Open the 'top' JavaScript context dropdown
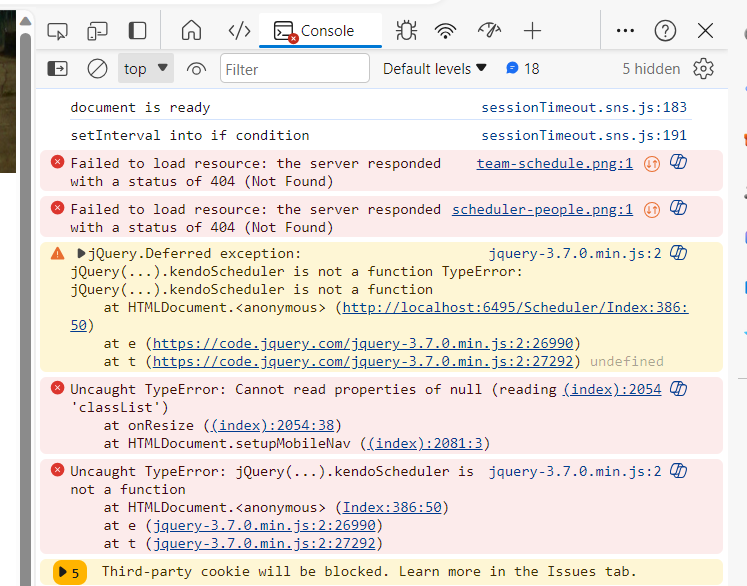This screenshot has height=586, width=747. [146, 69]
